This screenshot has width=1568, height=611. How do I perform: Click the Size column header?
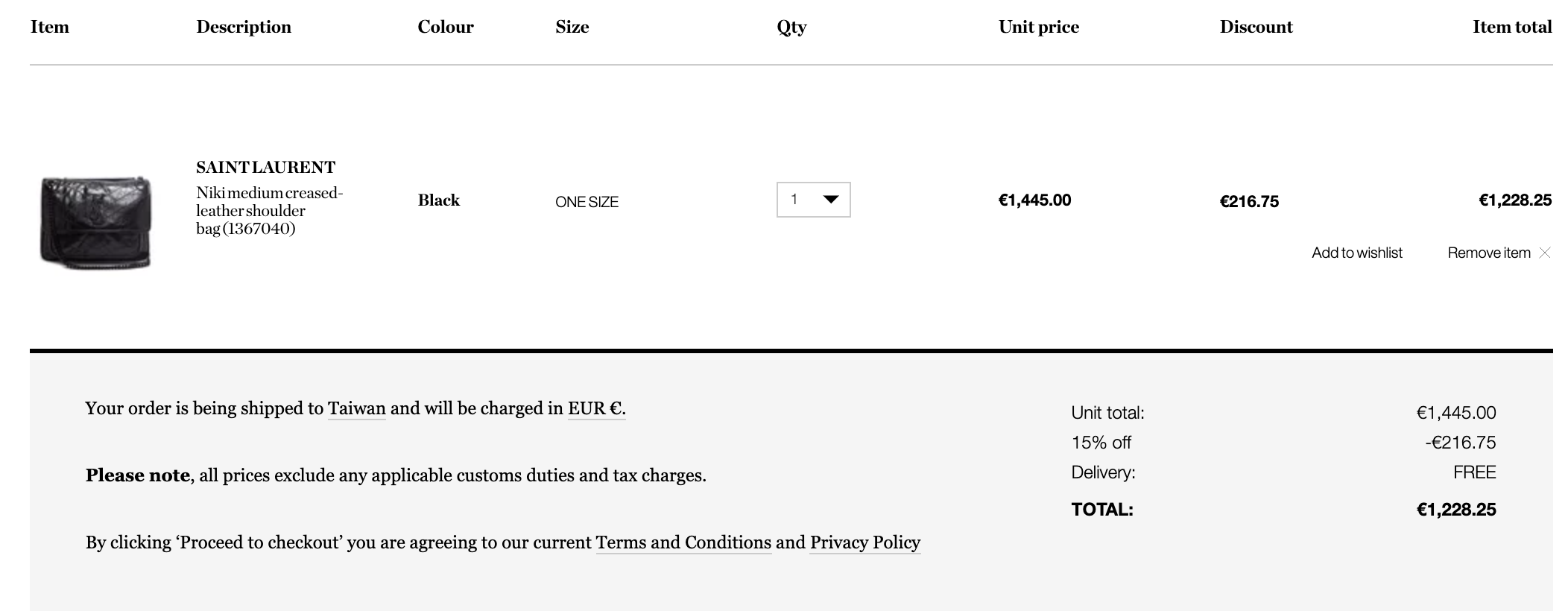tap(572, 28)
